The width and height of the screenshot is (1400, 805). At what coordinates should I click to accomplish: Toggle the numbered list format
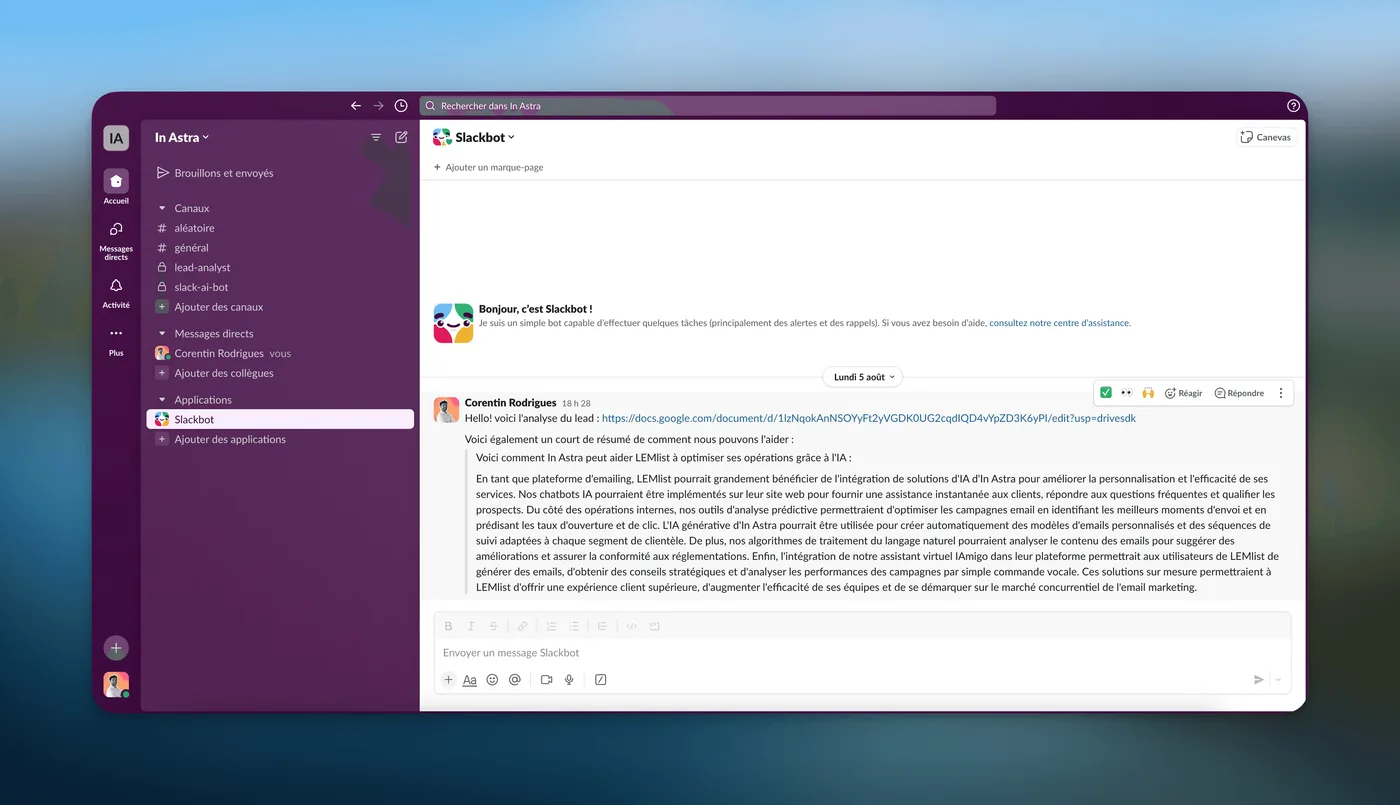click(551, 626)
